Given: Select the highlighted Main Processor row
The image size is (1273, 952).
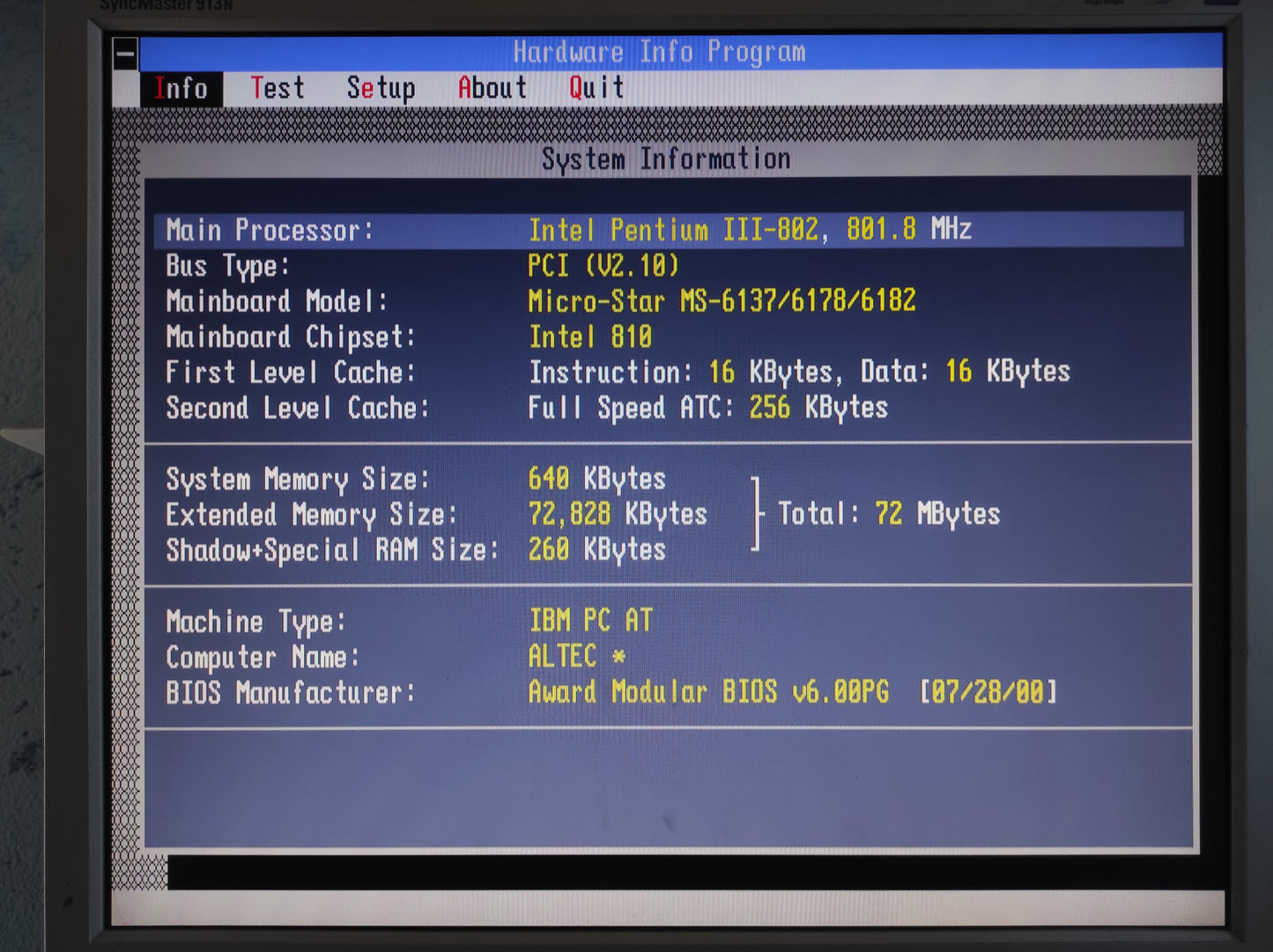Looking at the screenshot, I should click(x=668, y=231).
